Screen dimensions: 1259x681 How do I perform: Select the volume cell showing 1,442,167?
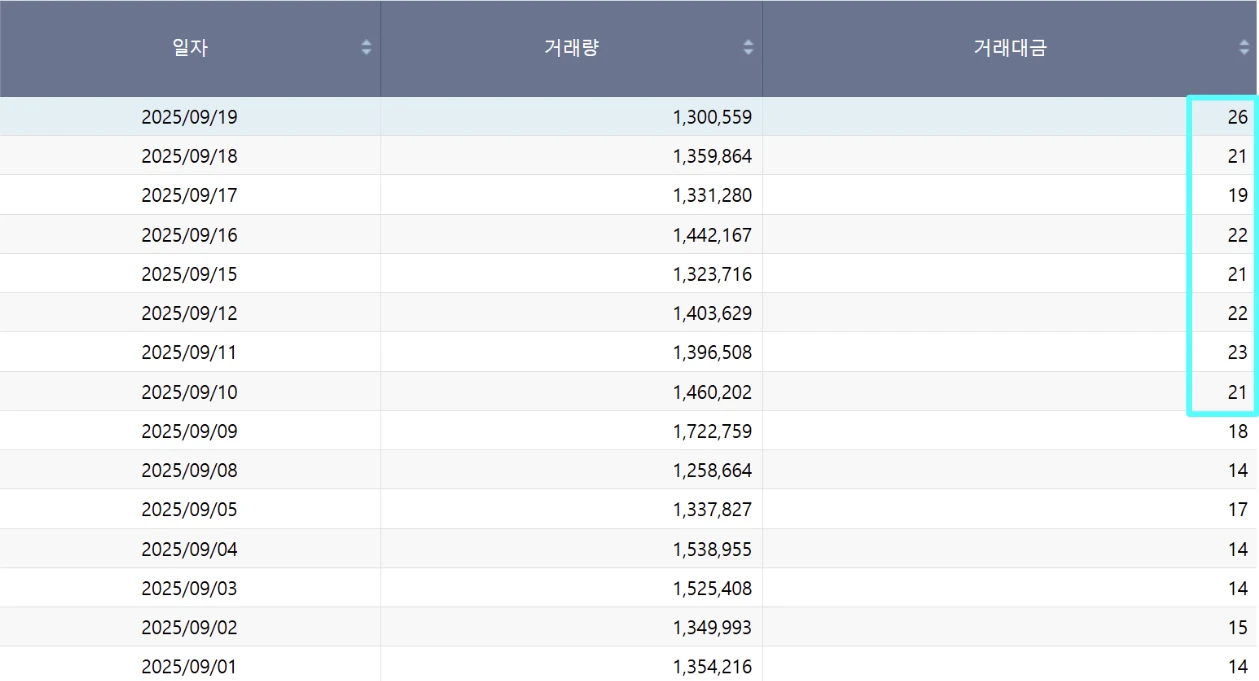(712, 235)
